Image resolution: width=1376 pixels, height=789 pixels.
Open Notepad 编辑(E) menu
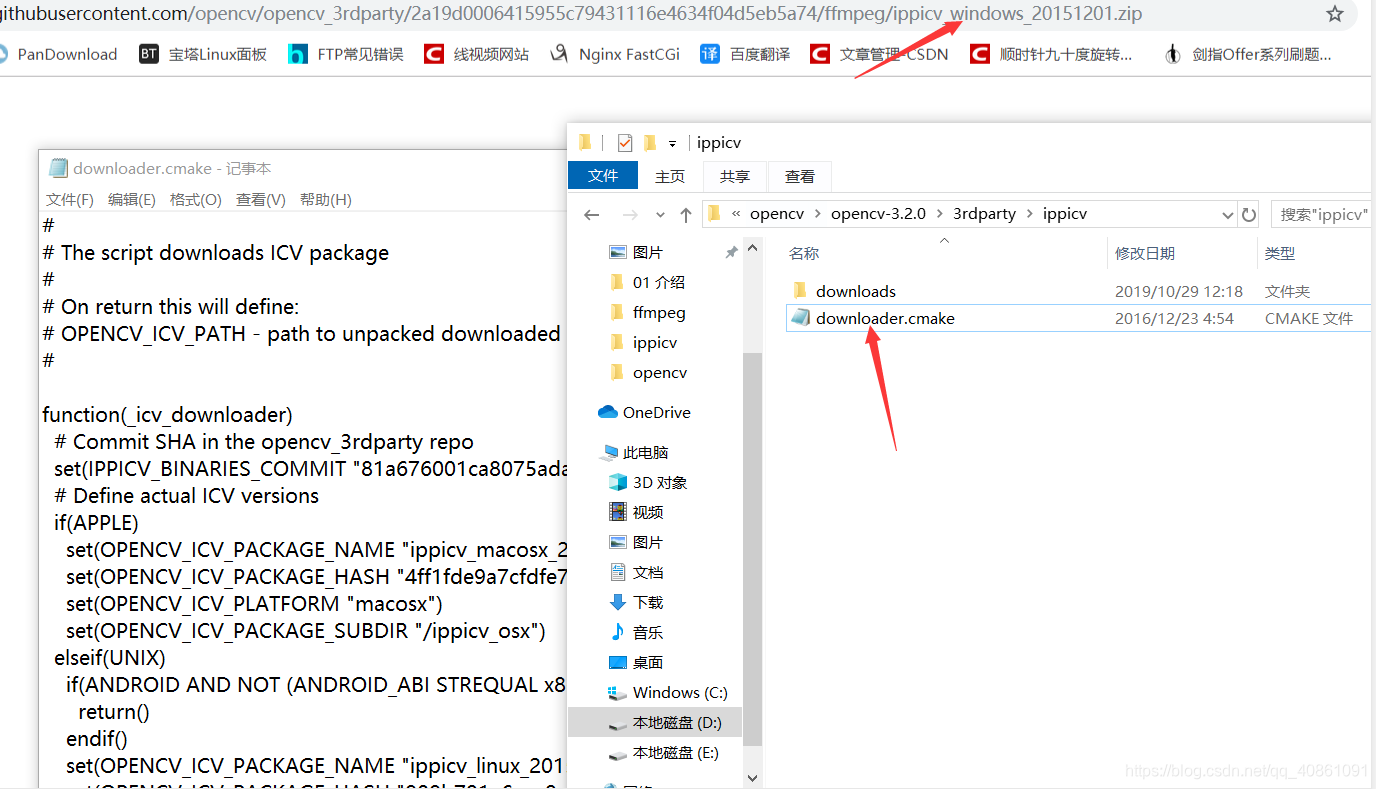[x=132, y=199]
